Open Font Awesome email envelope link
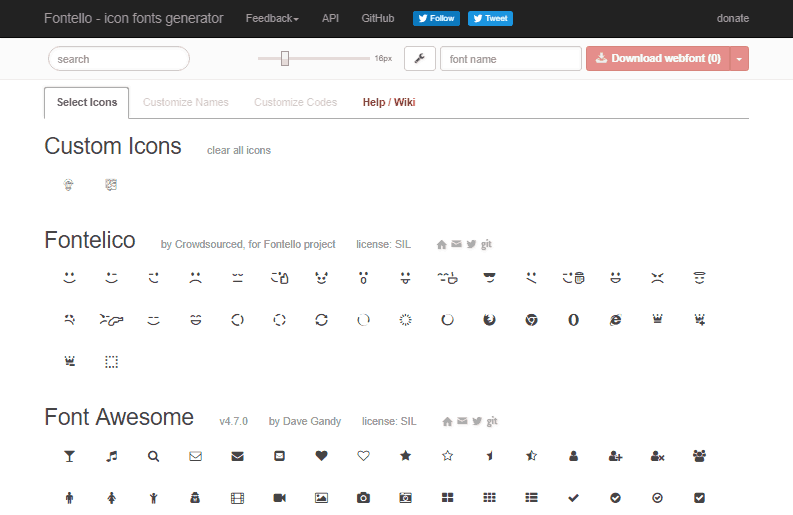Screen dimensions: 793x515 [x=462, y=421]
